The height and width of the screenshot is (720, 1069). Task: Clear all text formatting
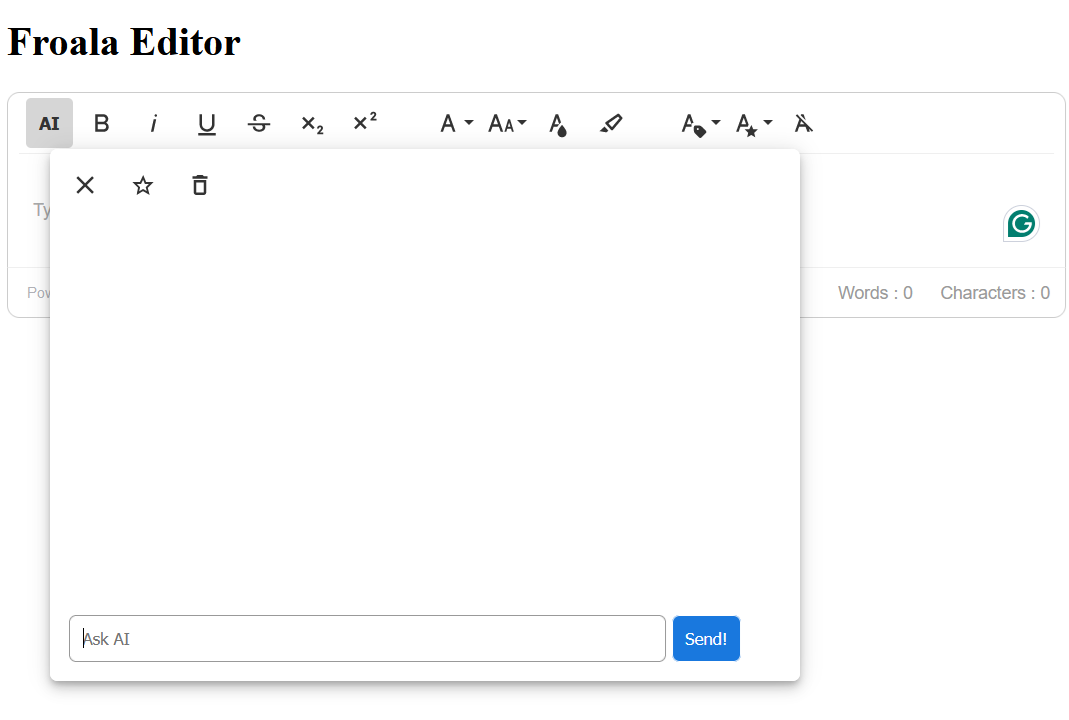[803, 122]
